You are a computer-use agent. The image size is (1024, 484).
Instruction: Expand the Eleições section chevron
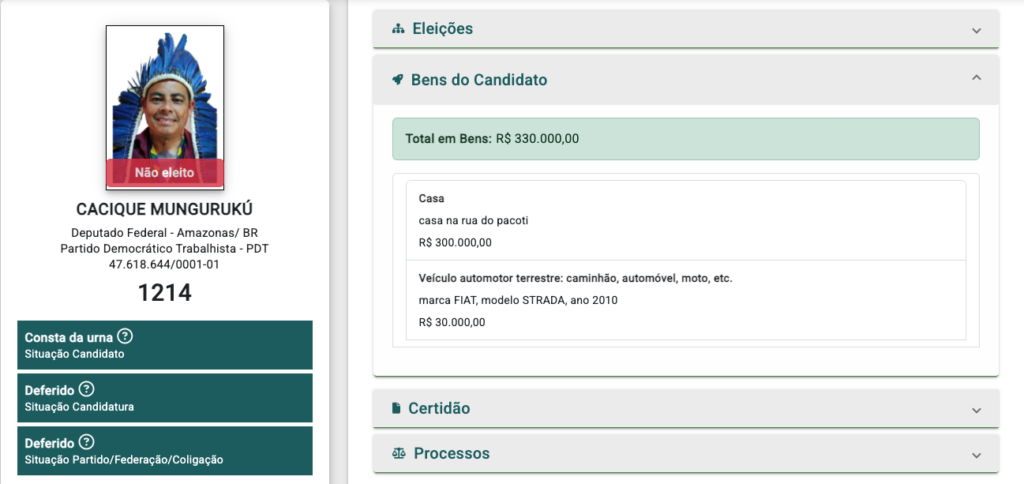coord(976,30)
